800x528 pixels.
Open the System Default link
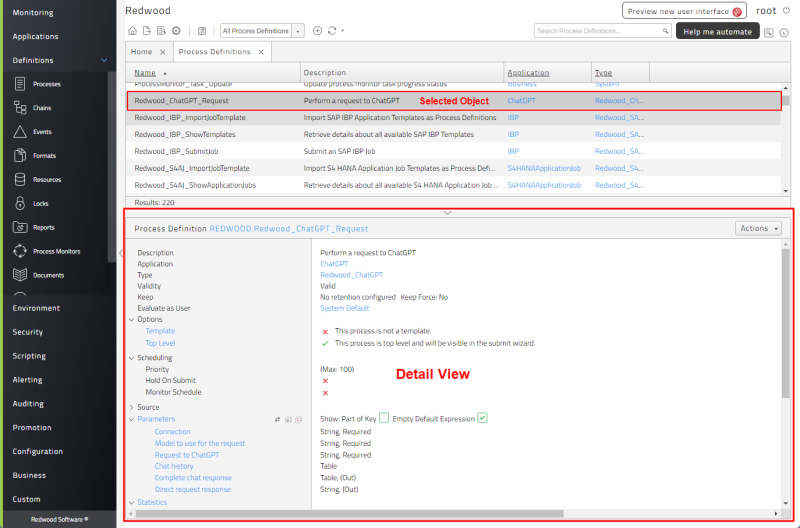pyautogui.click(x=344, y=308)
